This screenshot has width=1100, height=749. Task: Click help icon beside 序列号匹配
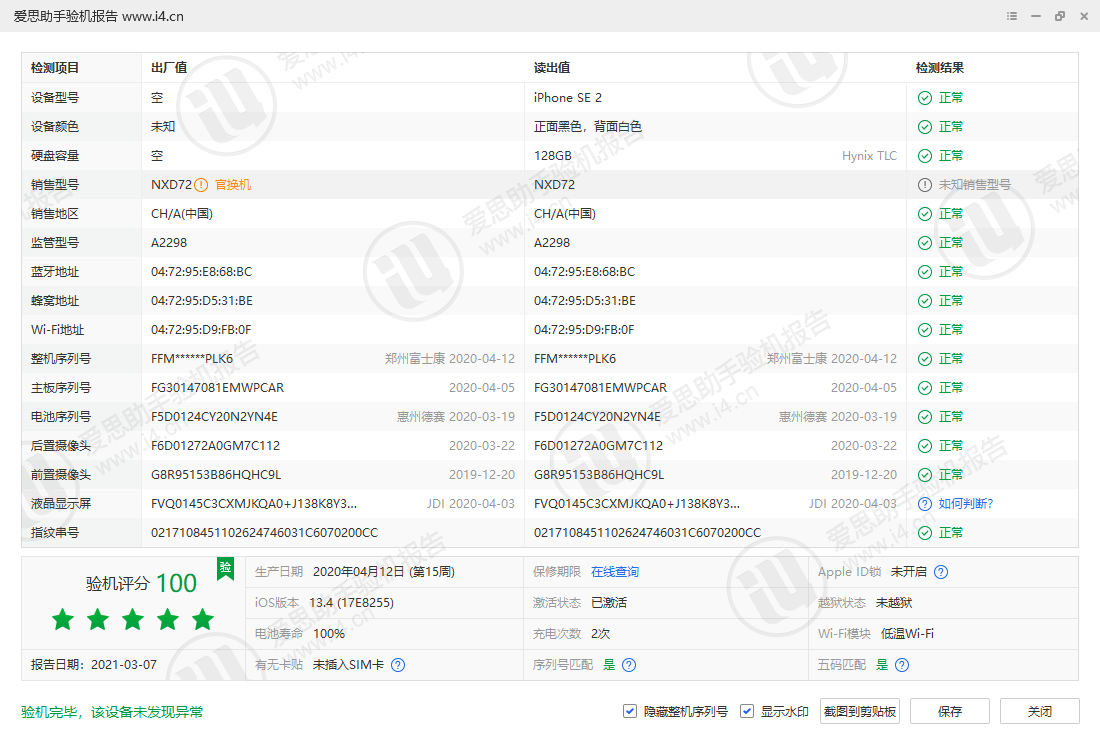tap(629, 665)
